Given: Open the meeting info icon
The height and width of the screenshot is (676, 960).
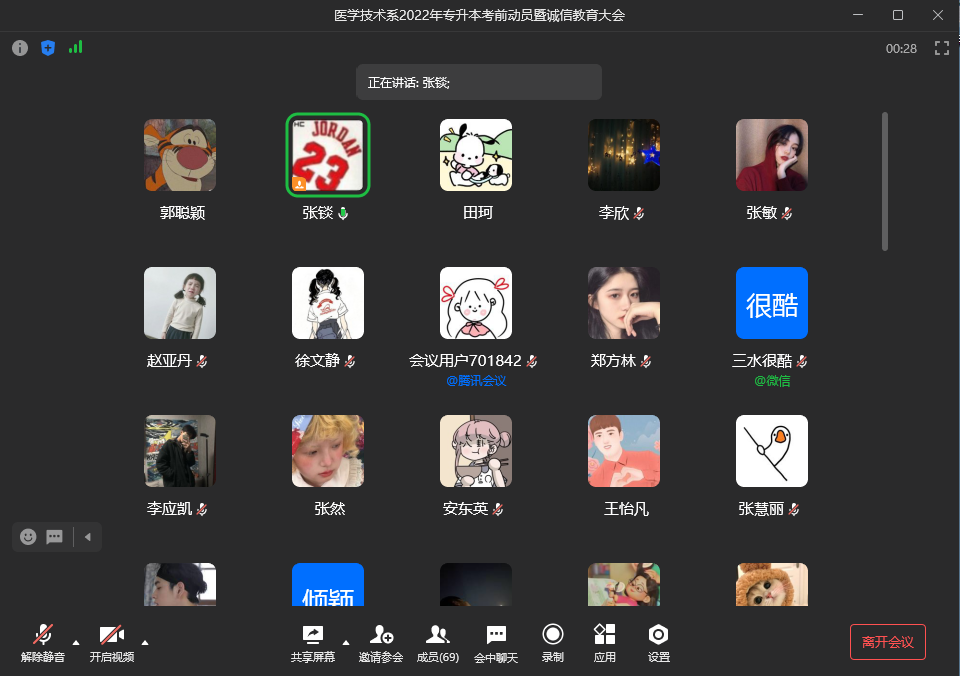Looking at the screenshot, I should tap(20, 48).
